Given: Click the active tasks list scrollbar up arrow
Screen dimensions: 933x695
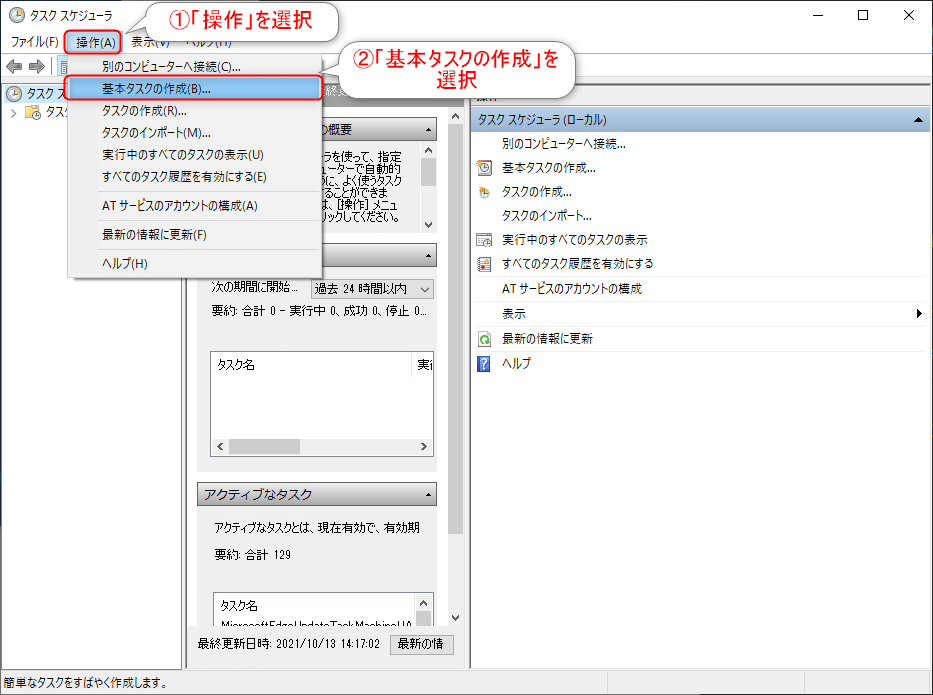Looking at the screenshot, I should pos(424,603).
